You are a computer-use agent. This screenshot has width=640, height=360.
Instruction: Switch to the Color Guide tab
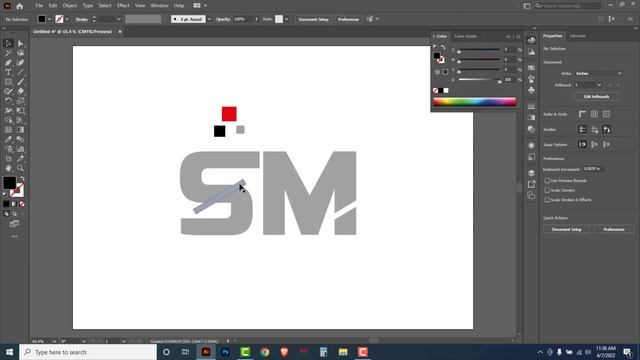[465, 36]
